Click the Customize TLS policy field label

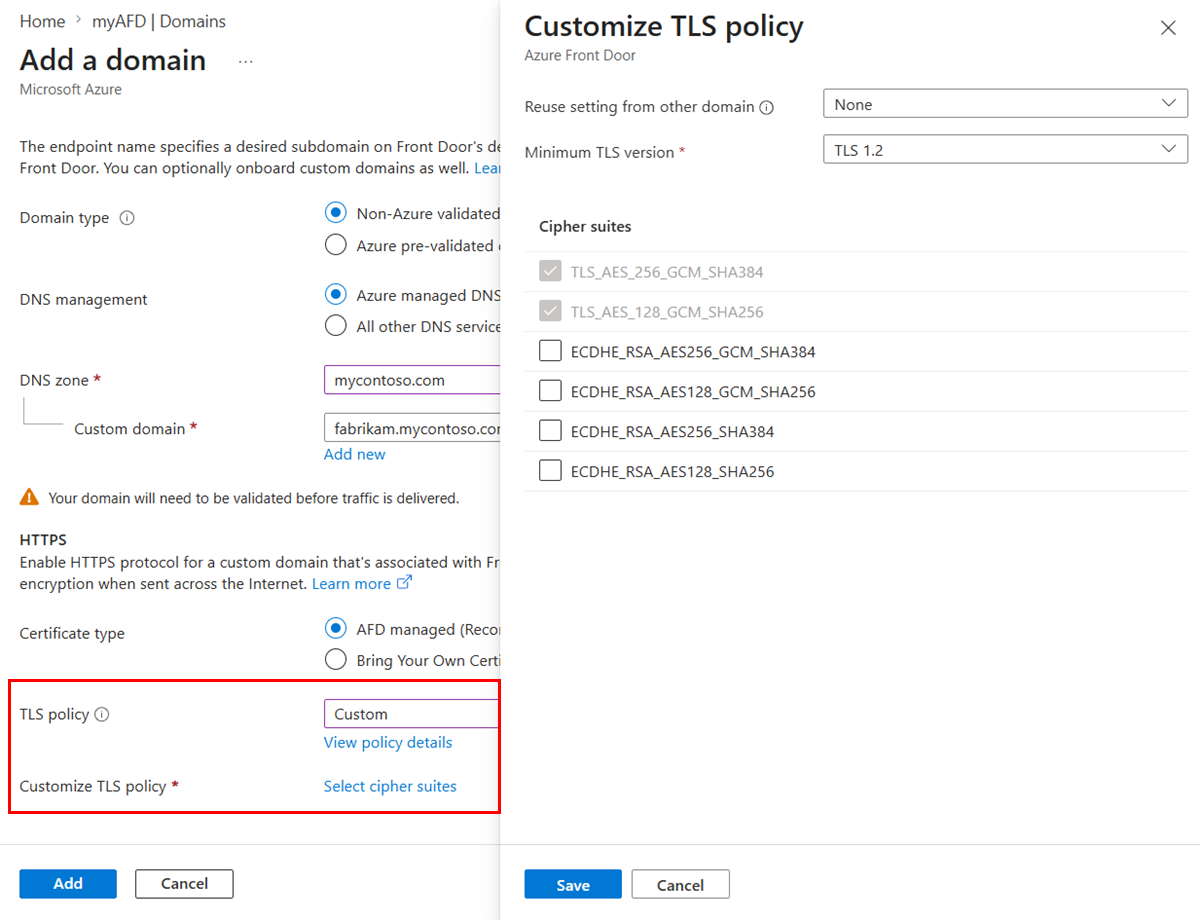pos(93,786)
